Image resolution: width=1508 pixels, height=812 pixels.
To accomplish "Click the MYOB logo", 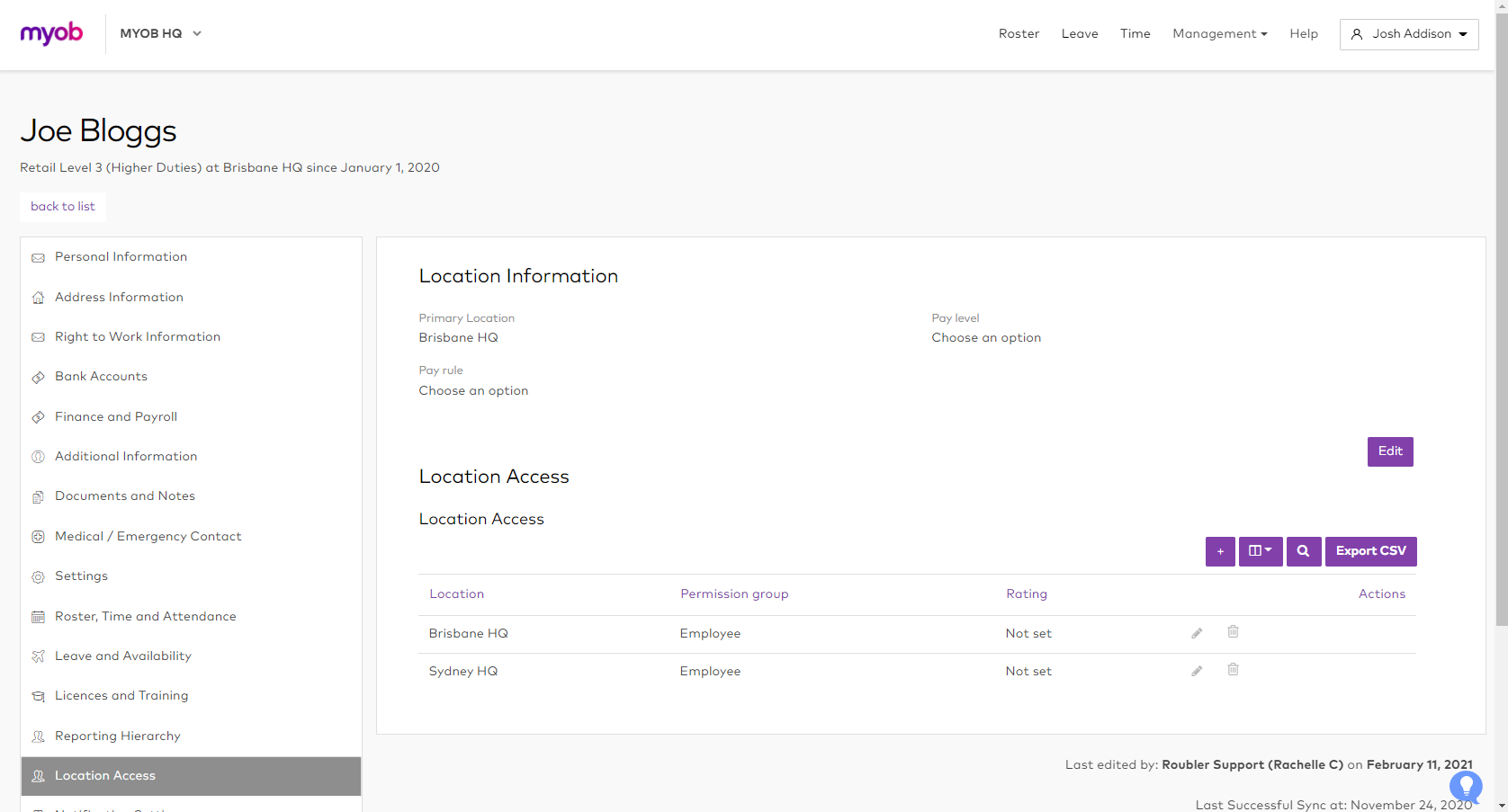I will pos(51,33).
